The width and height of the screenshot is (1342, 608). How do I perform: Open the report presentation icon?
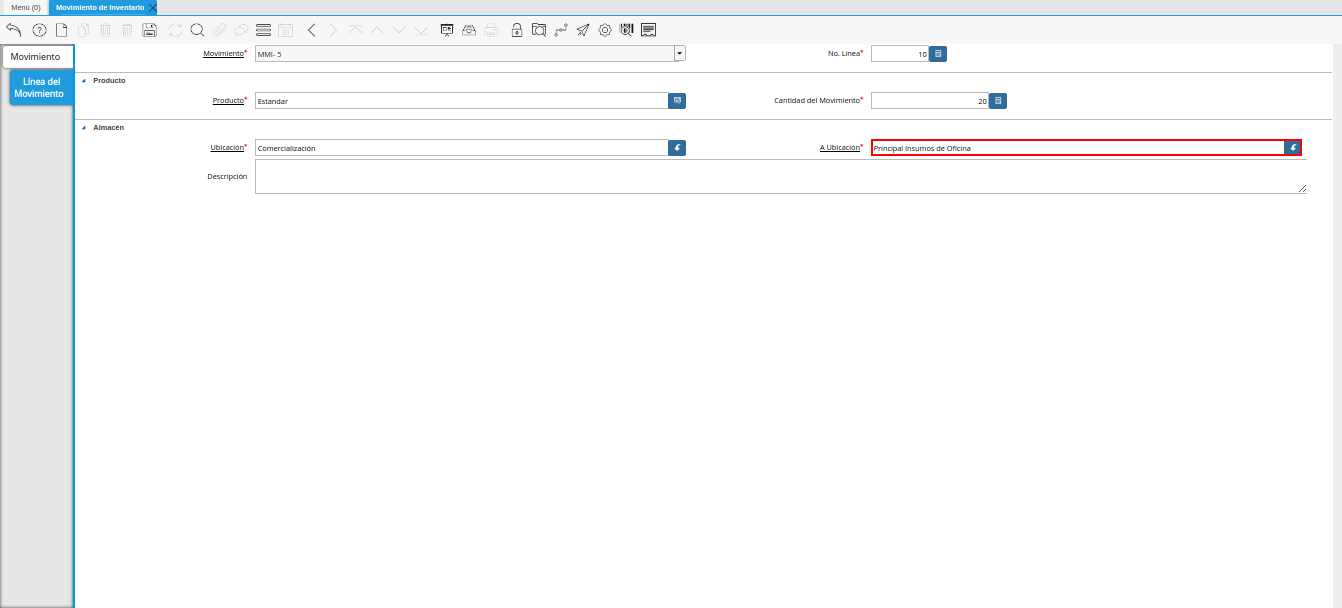pyautogui.click(x=447, y=30)
